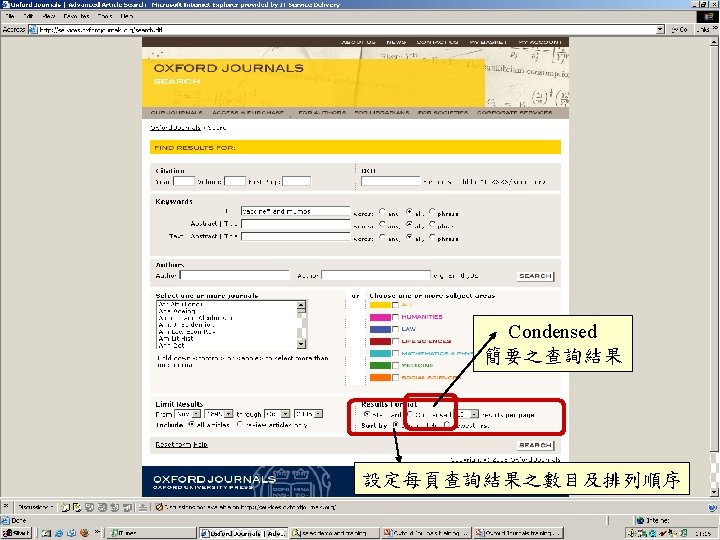Image resolution: width=720 pixels, height=540 pixels.
Task: Click the page icon in the address bar
Action: [x=33, y=29]
